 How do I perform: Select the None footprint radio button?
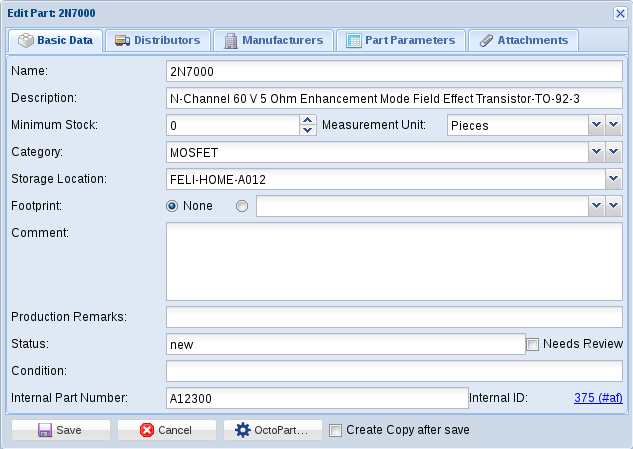172,206
